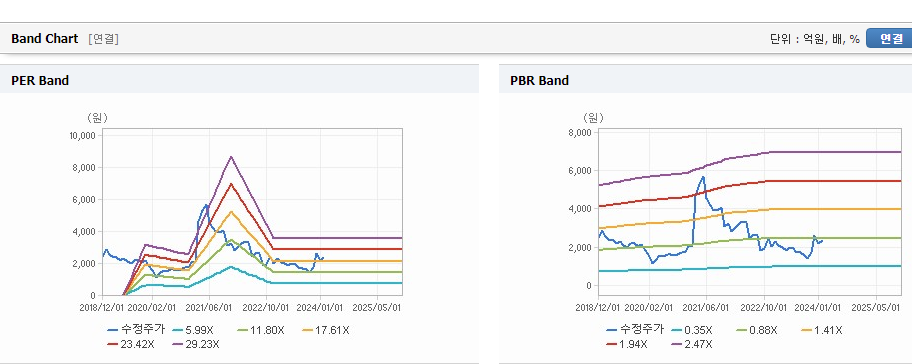Toggle 17.61X legend series in PER Band
The height and width of the screenshot is (364, 912).
click(x=326, y=330)
